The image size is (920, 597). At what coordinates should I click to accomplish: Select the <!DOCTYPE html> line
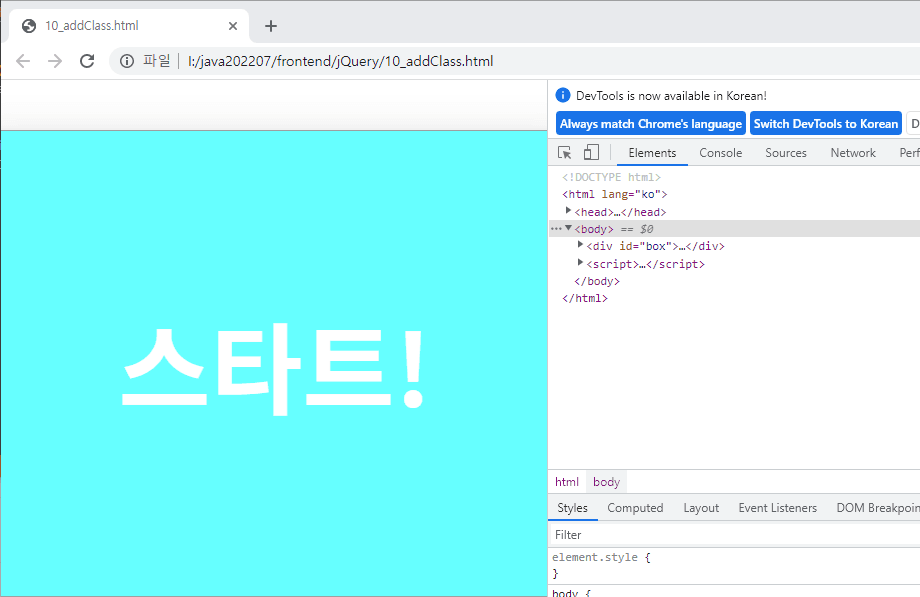(x=611, y=177)
